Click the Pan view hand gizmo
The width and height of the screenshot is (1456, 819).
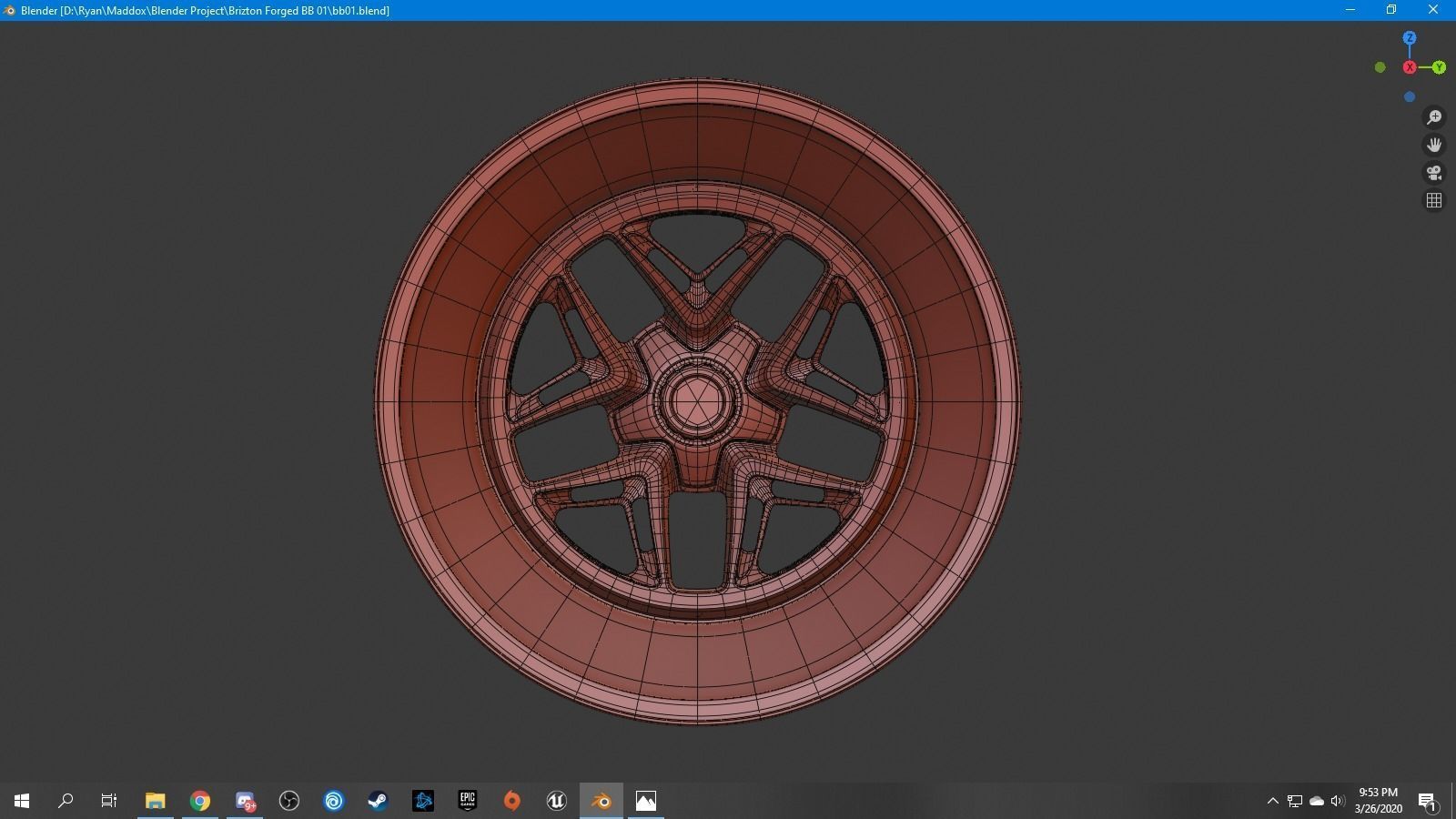click(1434, 145)
